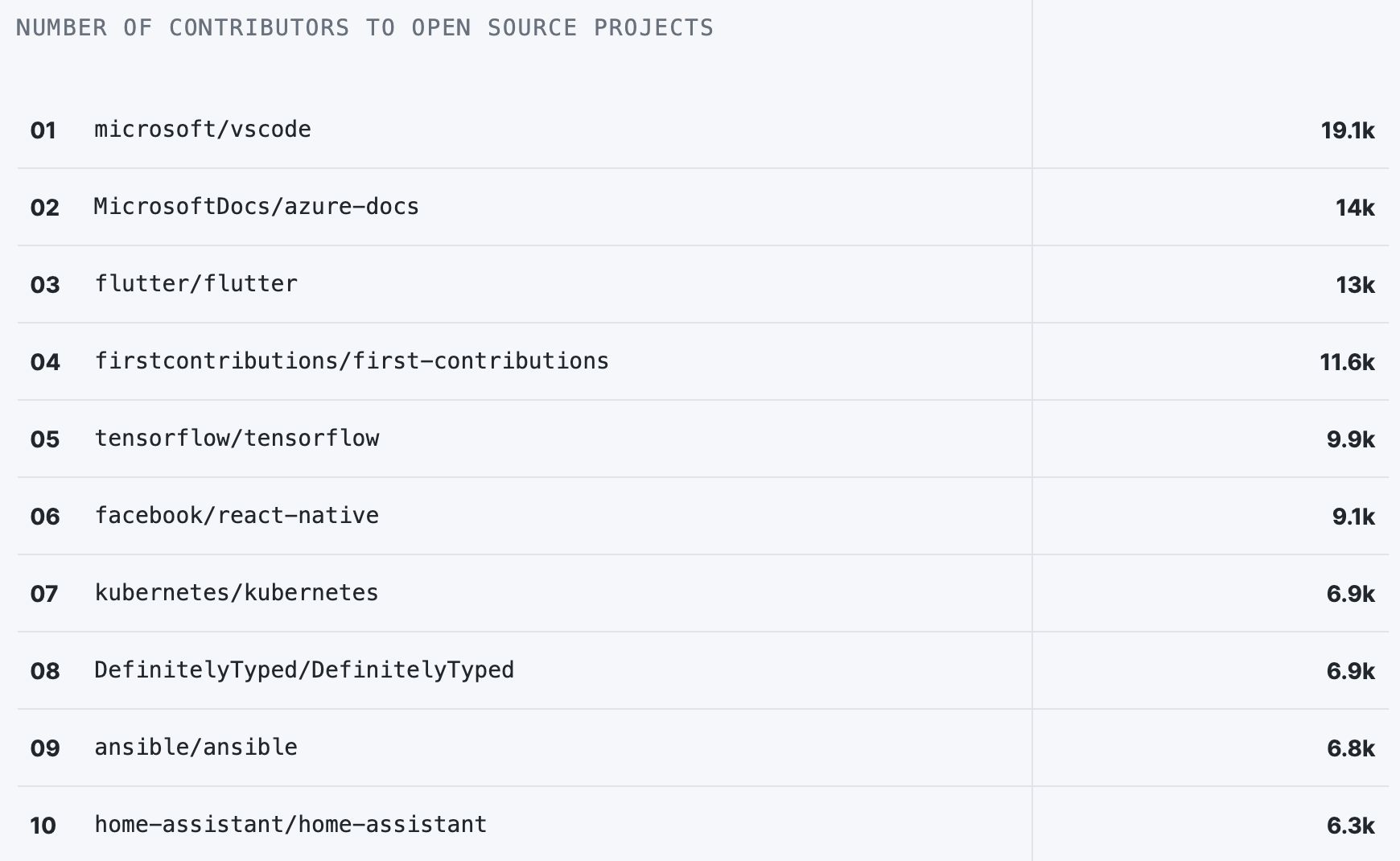Open tensorflow/tensorflow repository entry
1400x861 pixels.
click(x=237, y=439)
